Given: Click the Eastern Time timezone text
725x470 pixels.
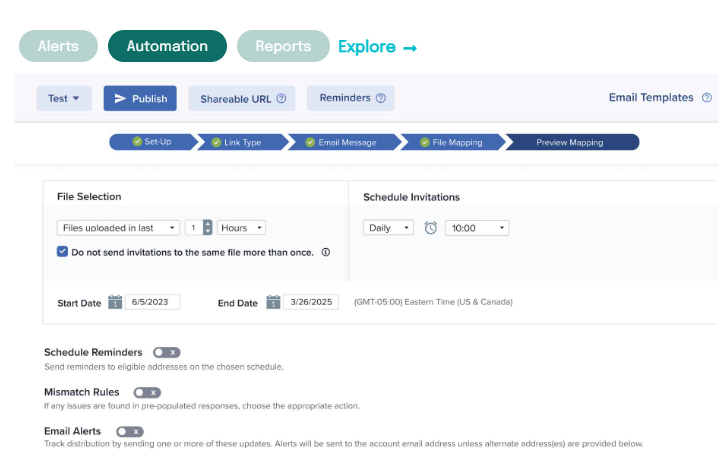Looking at the screenshot, I should (433, 302).
